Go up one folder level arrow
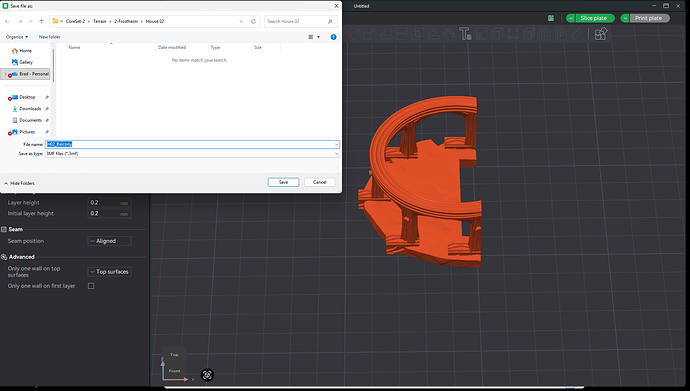 click(x=41, y=21)
